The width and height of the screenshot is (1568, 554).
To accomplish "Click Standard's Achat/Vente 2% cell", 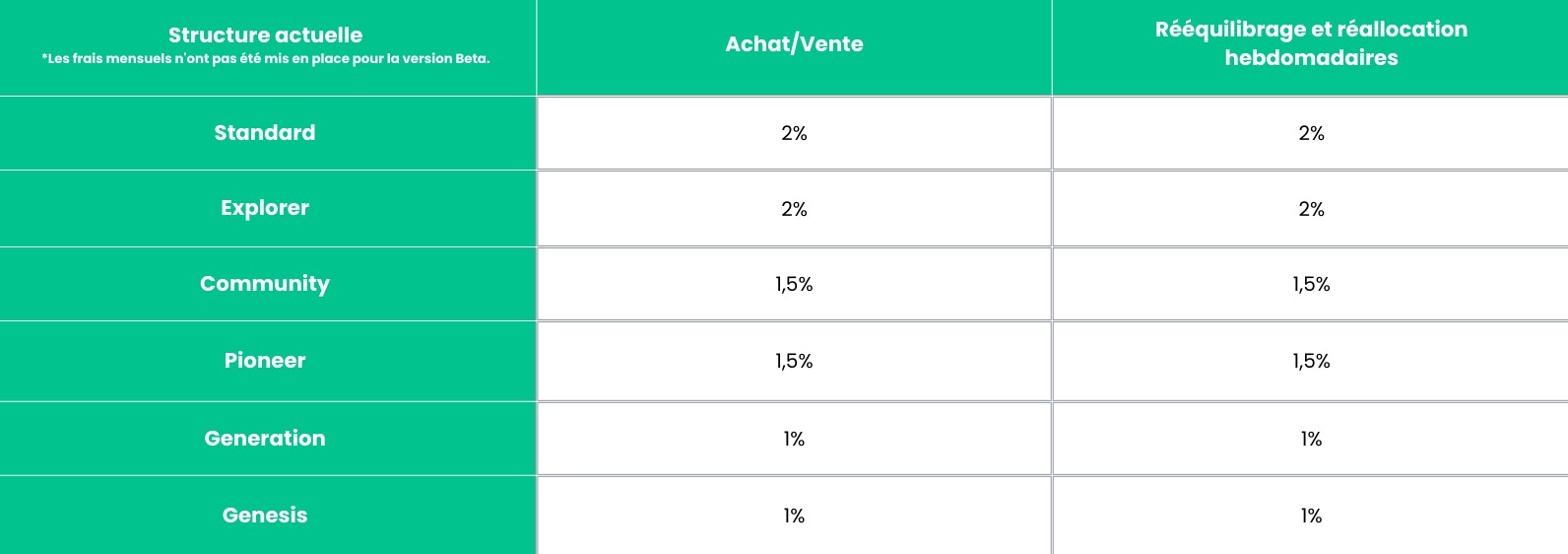I will [x=794, y=133].
